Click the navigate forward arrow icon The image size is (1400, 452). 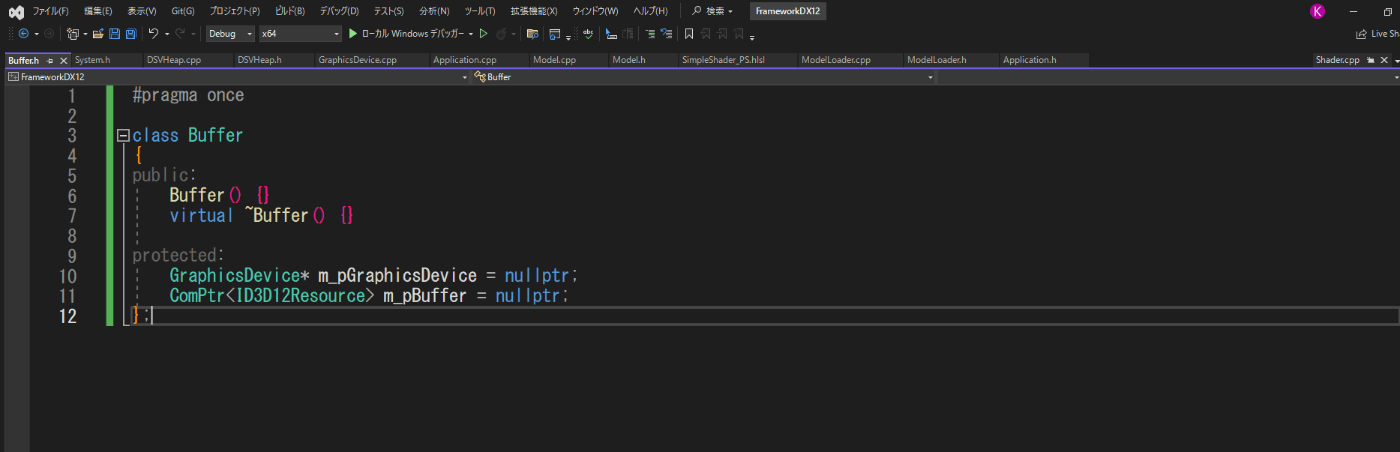pyautogui.click(x=48, y=33)
